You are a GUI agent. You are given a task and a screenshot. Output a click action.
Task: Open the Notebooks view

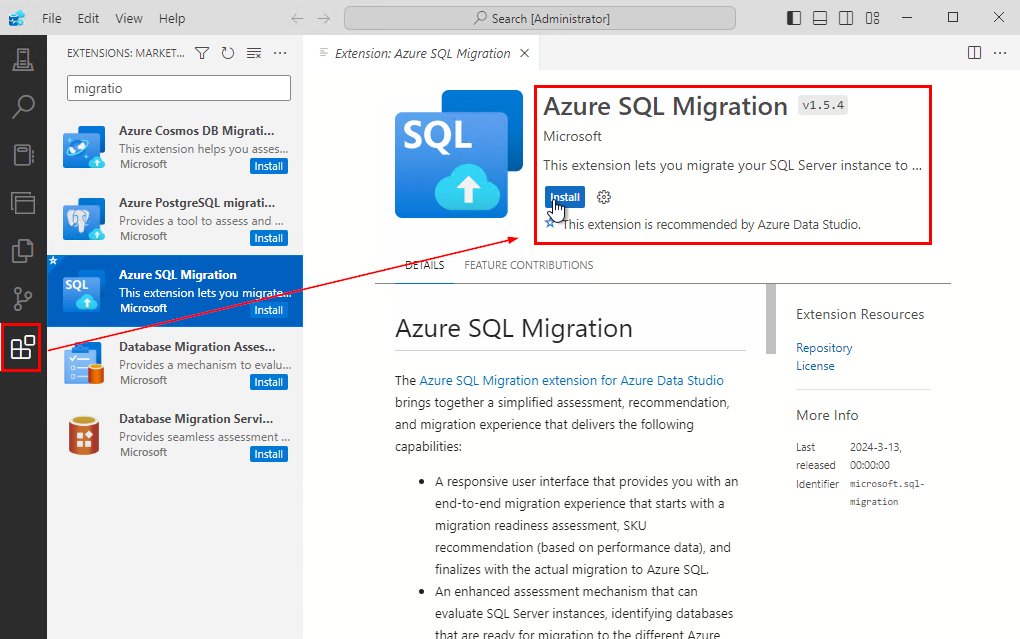22,154
